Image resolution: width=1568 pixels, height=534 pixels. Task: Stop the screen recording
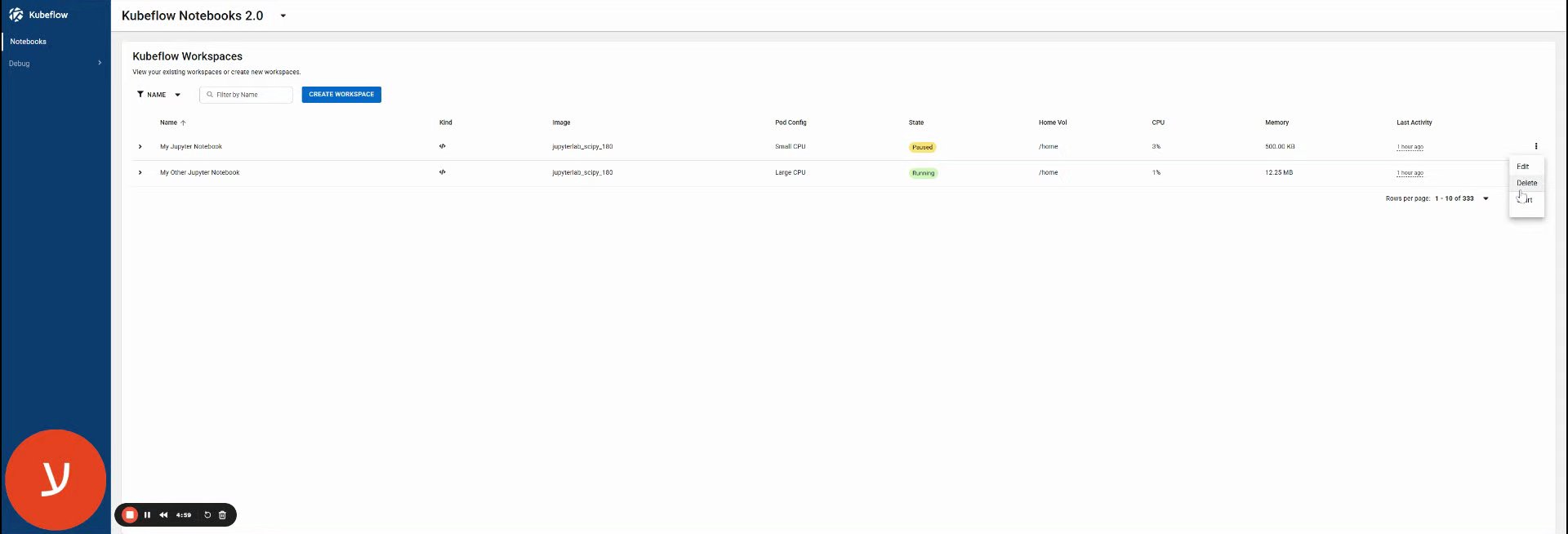pos(129,515)
